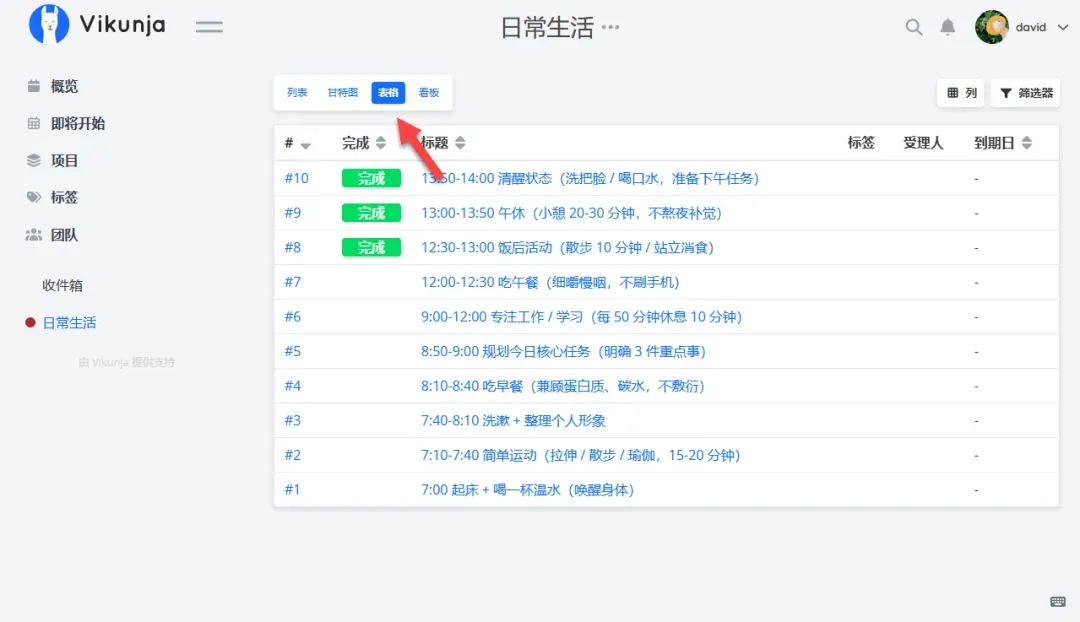This screenshot has height=622, width=1080.
Task: Switch to the 甘特图 view tab
Action: point(342,93)
